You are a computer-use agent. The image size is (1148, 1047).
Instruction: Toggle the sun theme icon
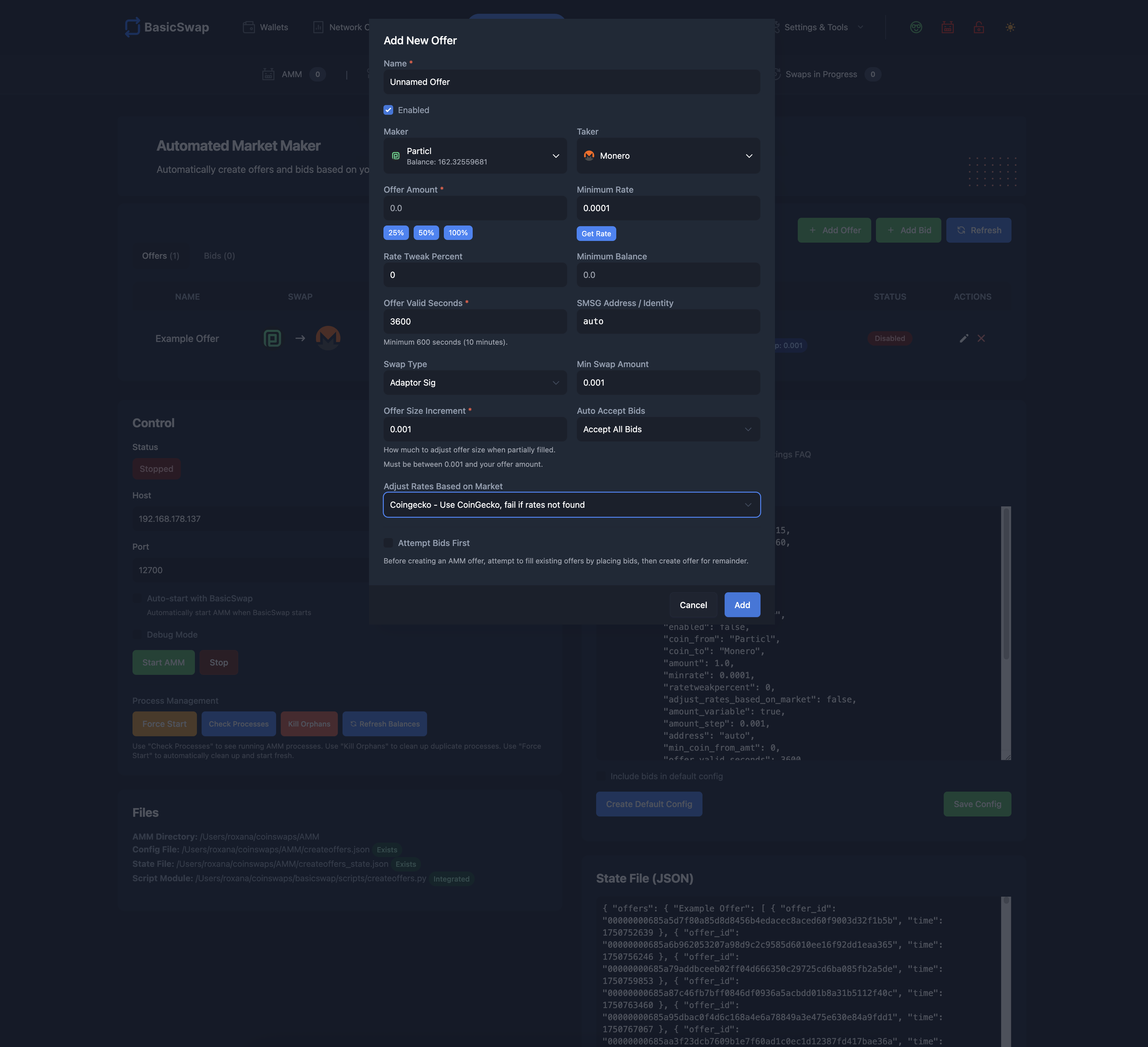click(1010, 27)
